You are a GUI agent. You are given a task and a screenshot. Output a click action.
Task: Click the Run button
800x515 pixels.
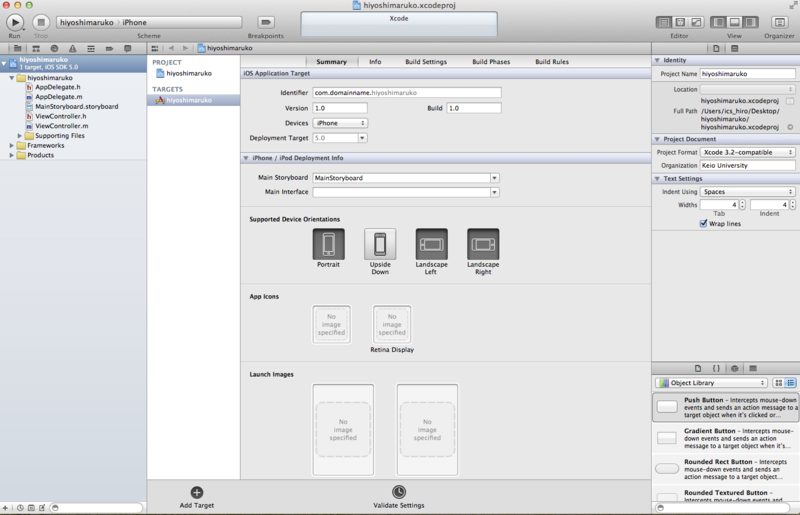pyautogui.click(x=15, y=22)
